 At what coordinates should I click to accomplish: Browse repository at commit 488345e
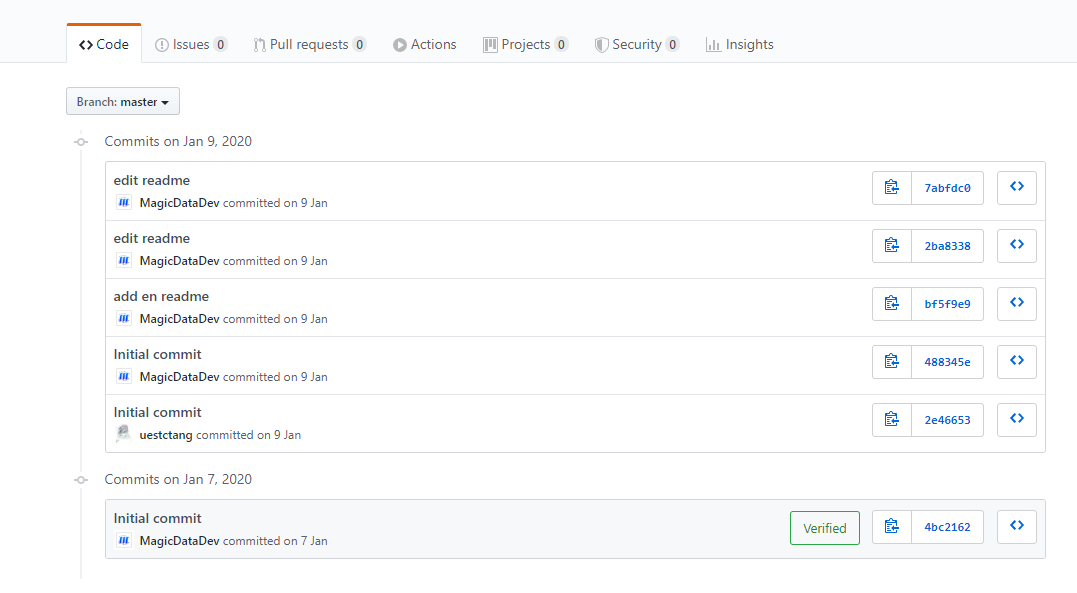(x=1017, y=362)
